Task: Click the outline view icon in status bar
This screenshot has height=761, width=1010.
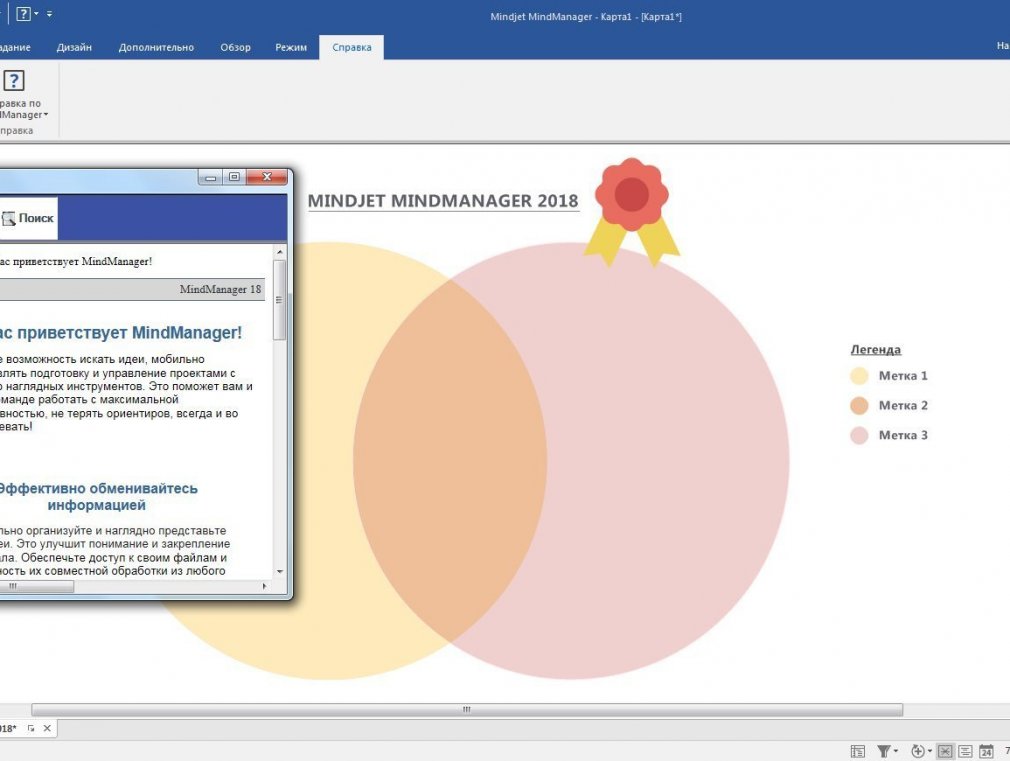Action: 857,751
